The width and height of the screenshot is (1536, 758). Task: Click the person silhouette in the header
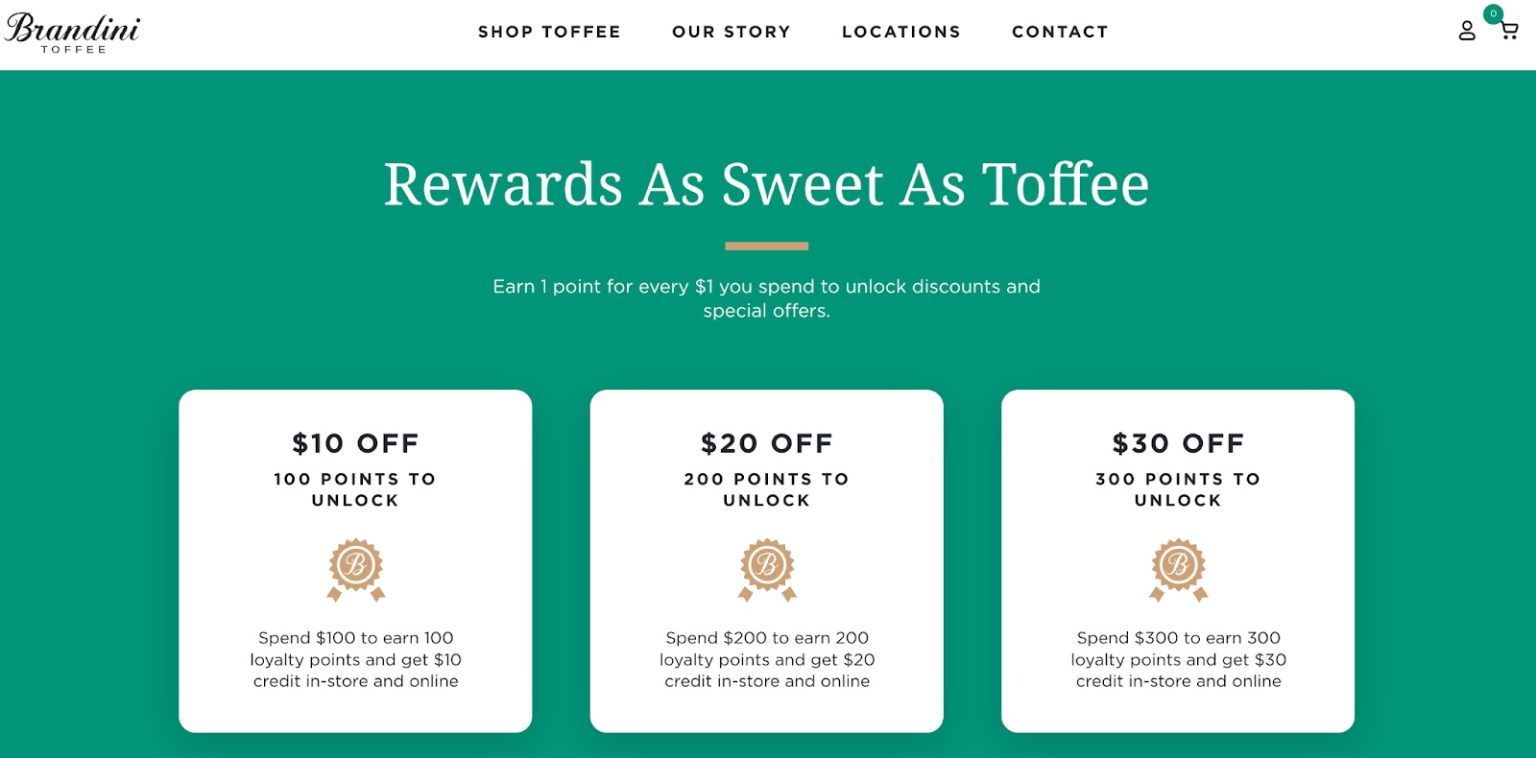point(1466,31)
